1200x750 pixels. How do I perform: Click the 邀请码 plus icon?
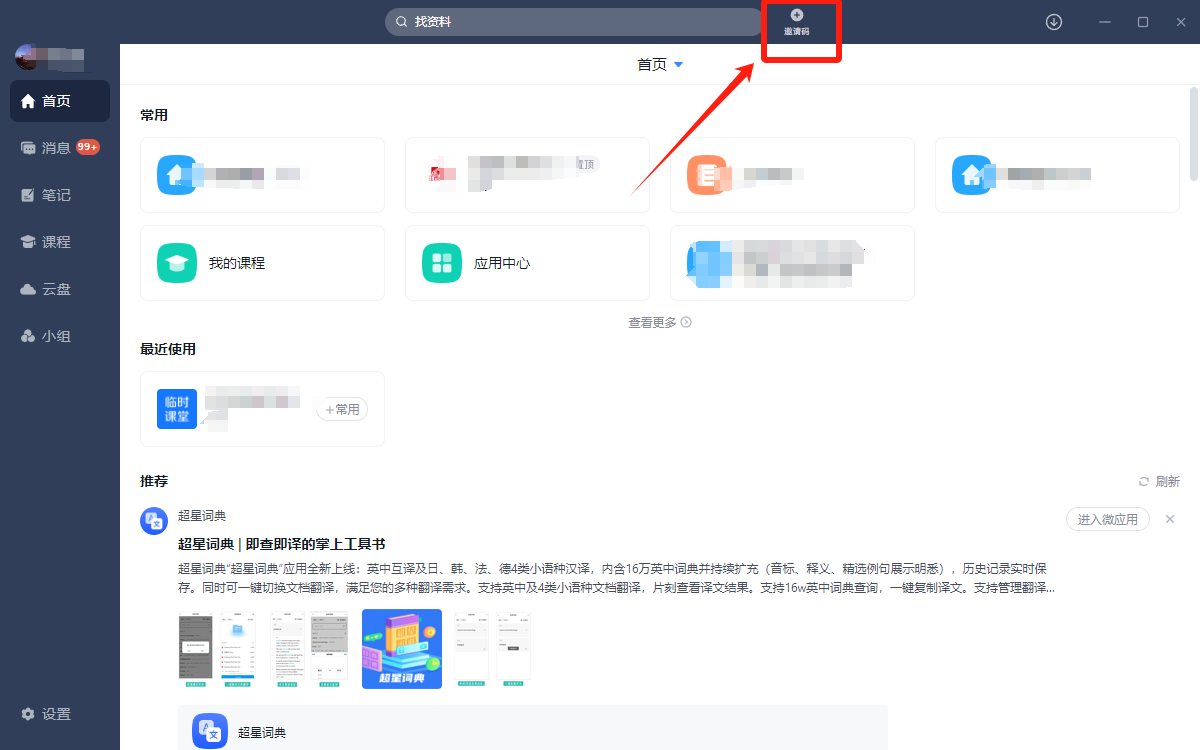pyautogui.click(x=797, y=15)
